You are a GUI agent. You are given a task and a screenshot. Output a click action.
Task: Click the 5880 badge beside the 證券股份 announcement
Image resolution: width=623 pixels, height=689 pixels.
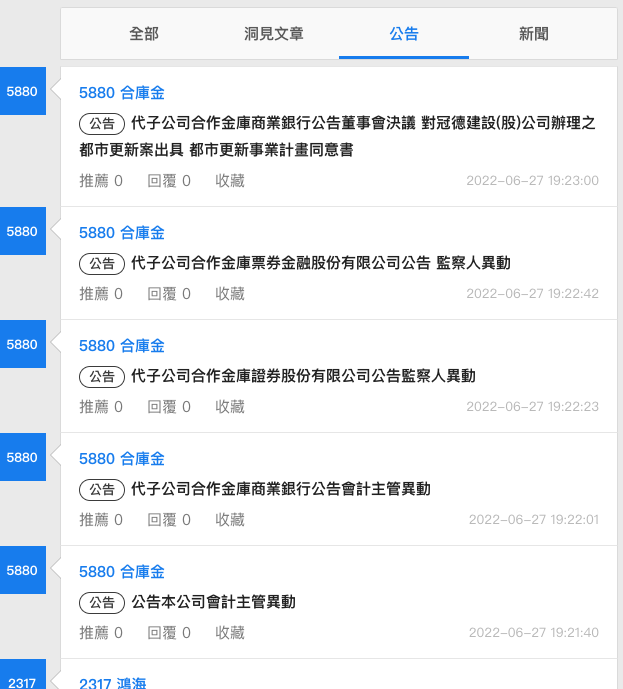pyautogui.click(x=22, y=344)
